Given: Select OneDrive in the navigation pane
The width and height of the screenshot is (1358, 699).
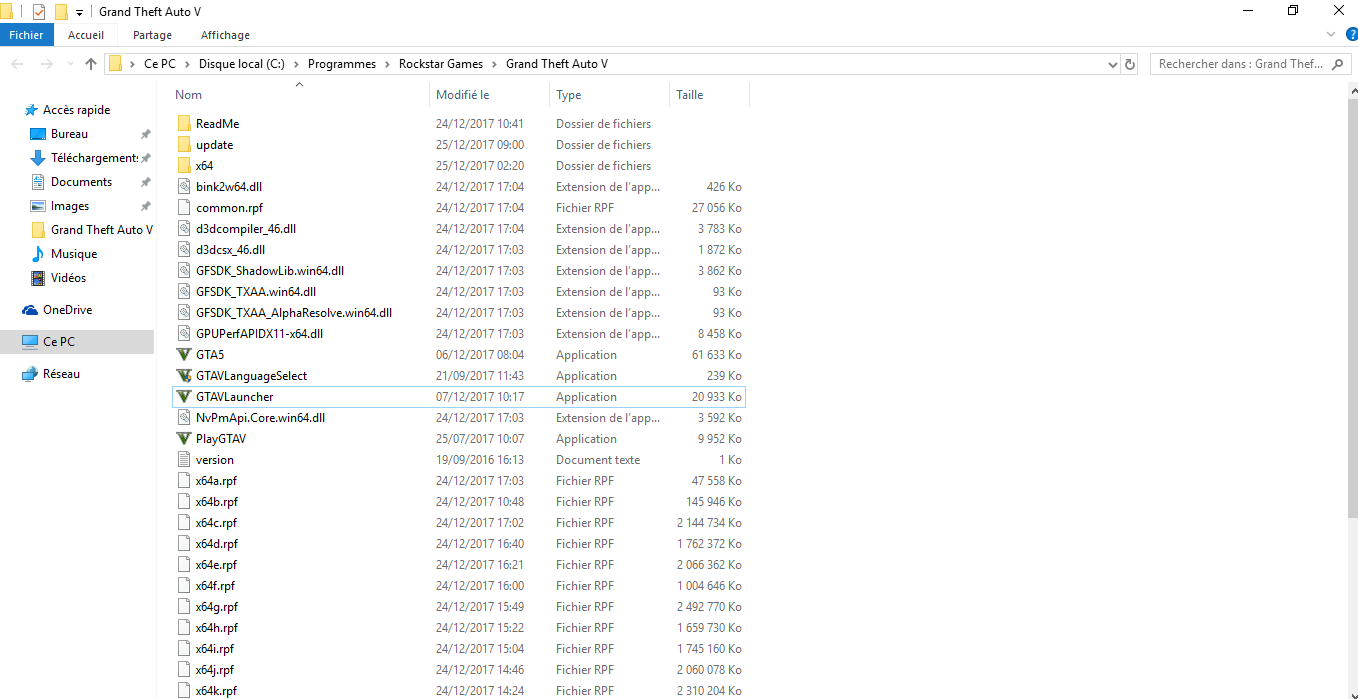Looking at the screenshot, I should point(67,310).
